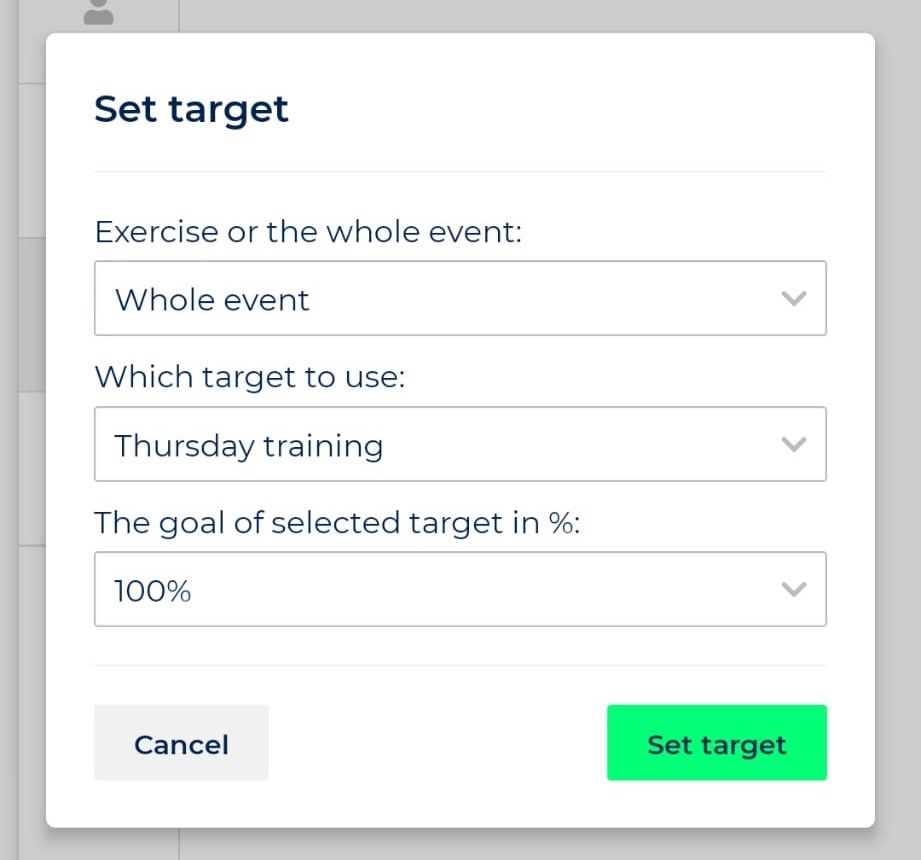Click the green Set target button
The width and height of the screenshot is (921, 860).
click(716, 743)
